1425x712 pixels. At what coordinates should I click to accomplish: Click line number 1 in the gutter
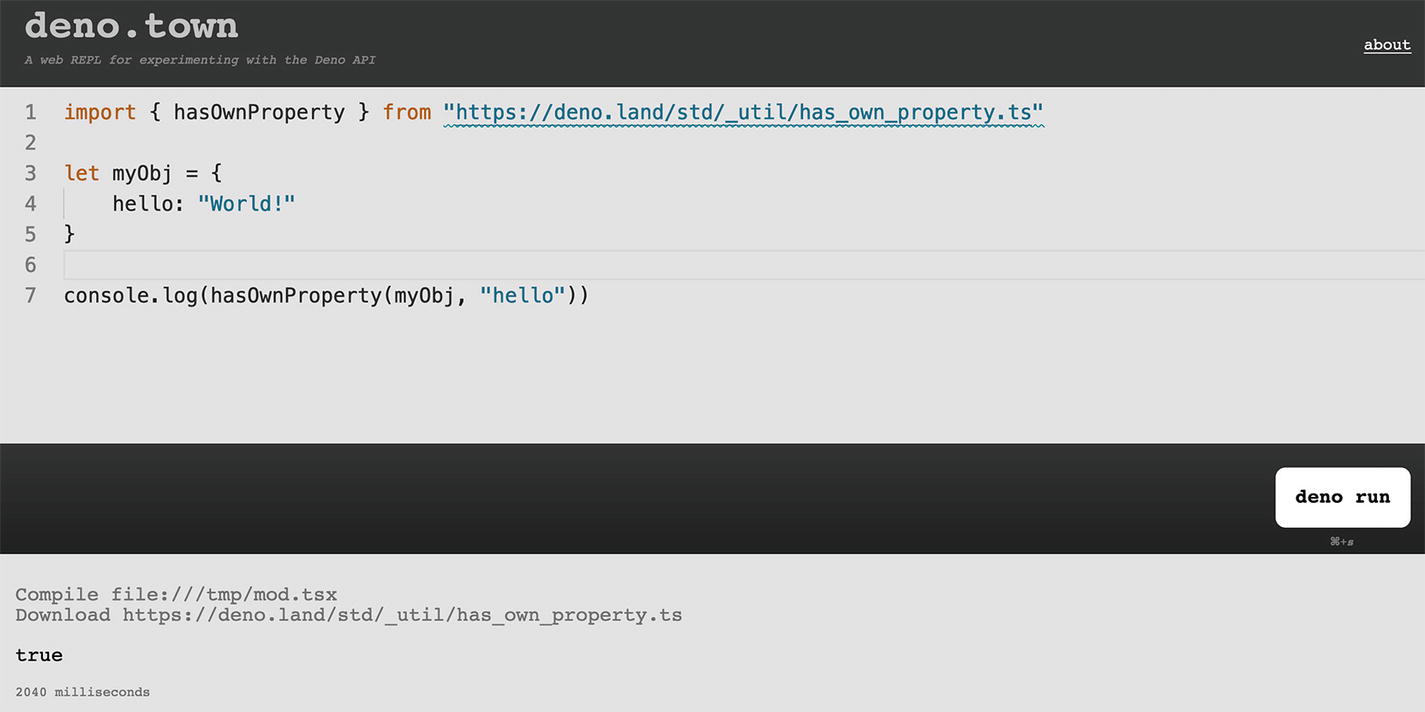coord(30,111)
